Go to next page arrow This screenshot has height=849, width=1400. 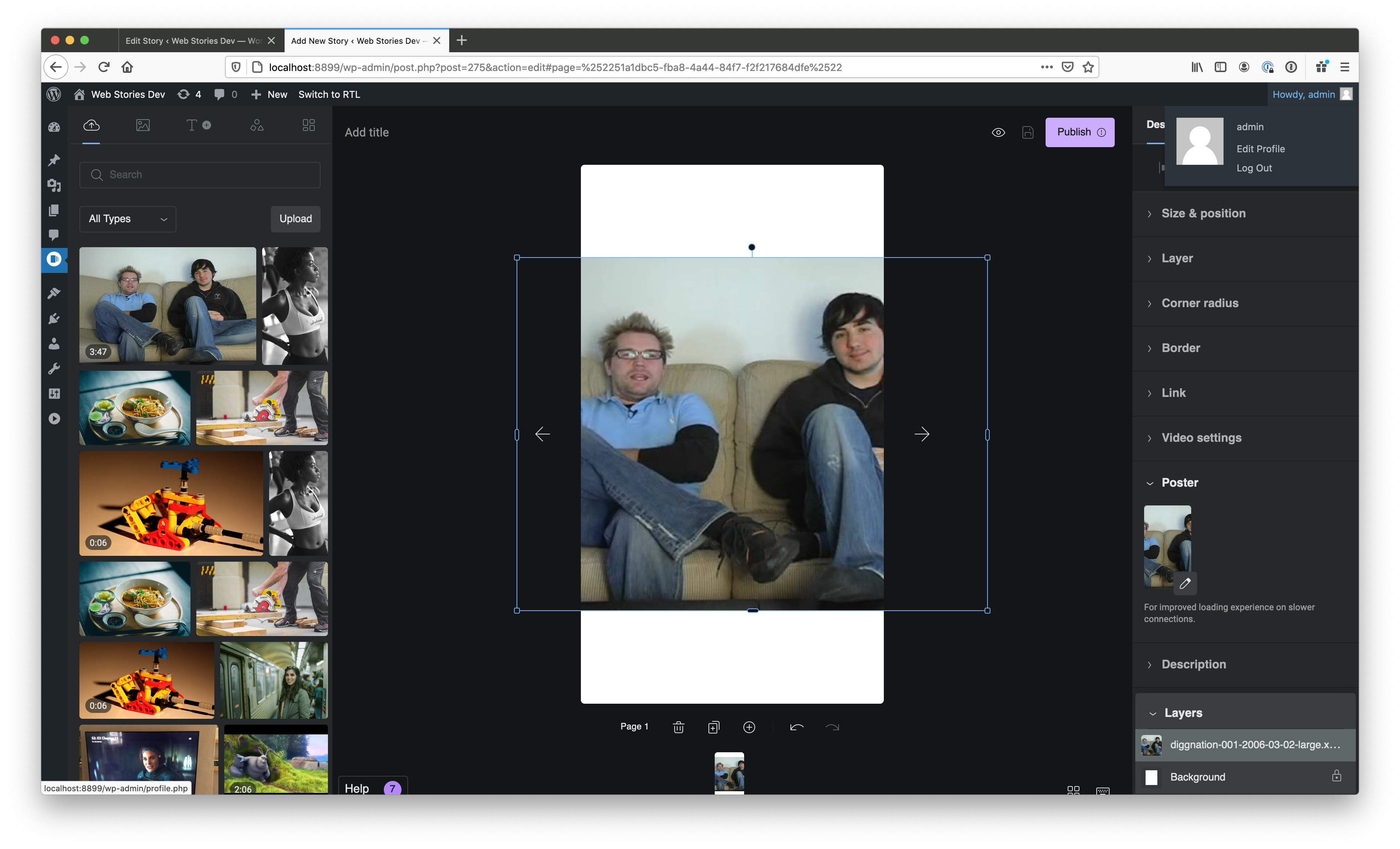click(x=922, y=434)
